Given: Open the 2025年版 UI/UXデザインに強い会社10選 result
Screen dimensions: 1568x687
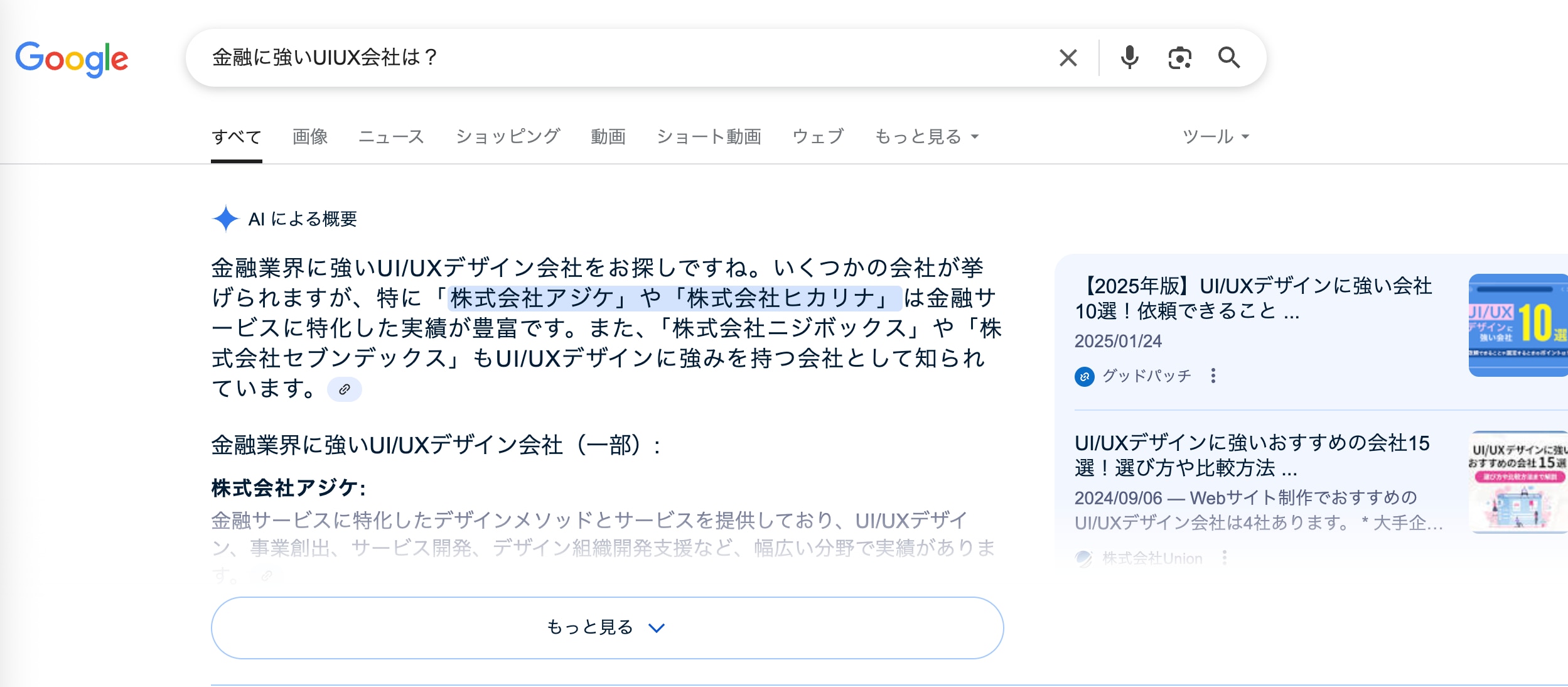Looking at the screenshot, I should (1254, 298).
